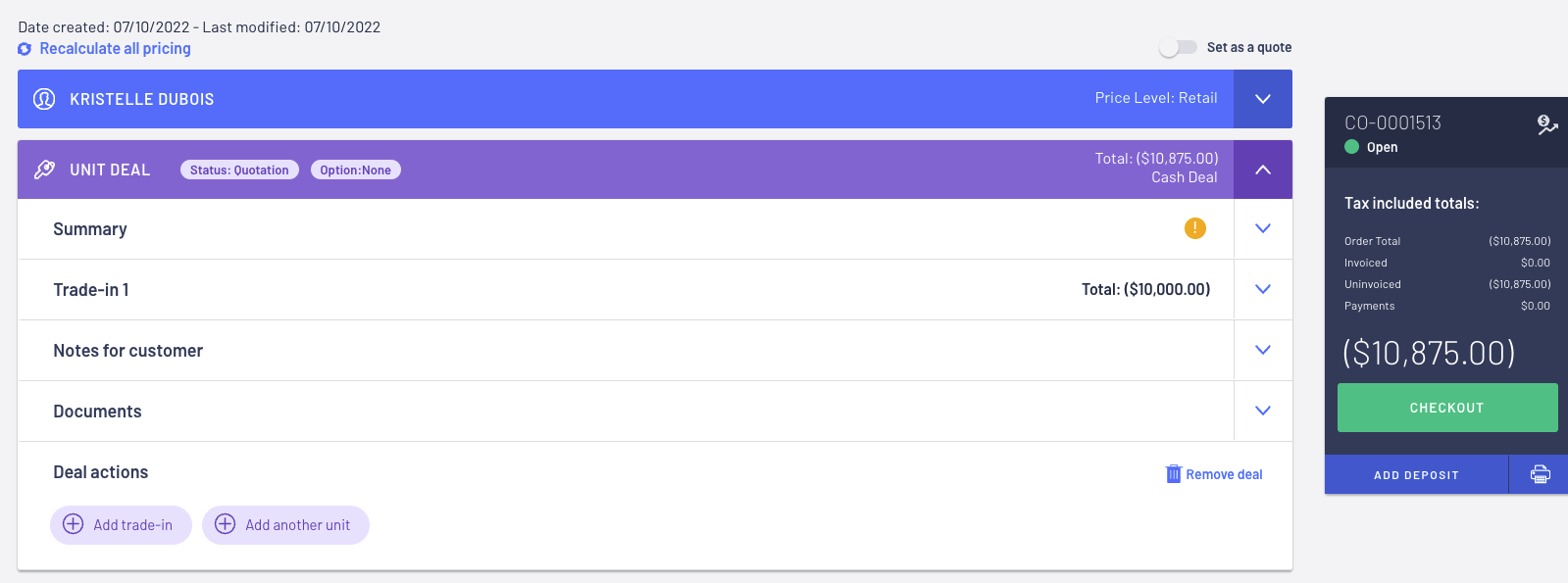Click the Option:None badge

pyautogui.click(x=355, y=170)
